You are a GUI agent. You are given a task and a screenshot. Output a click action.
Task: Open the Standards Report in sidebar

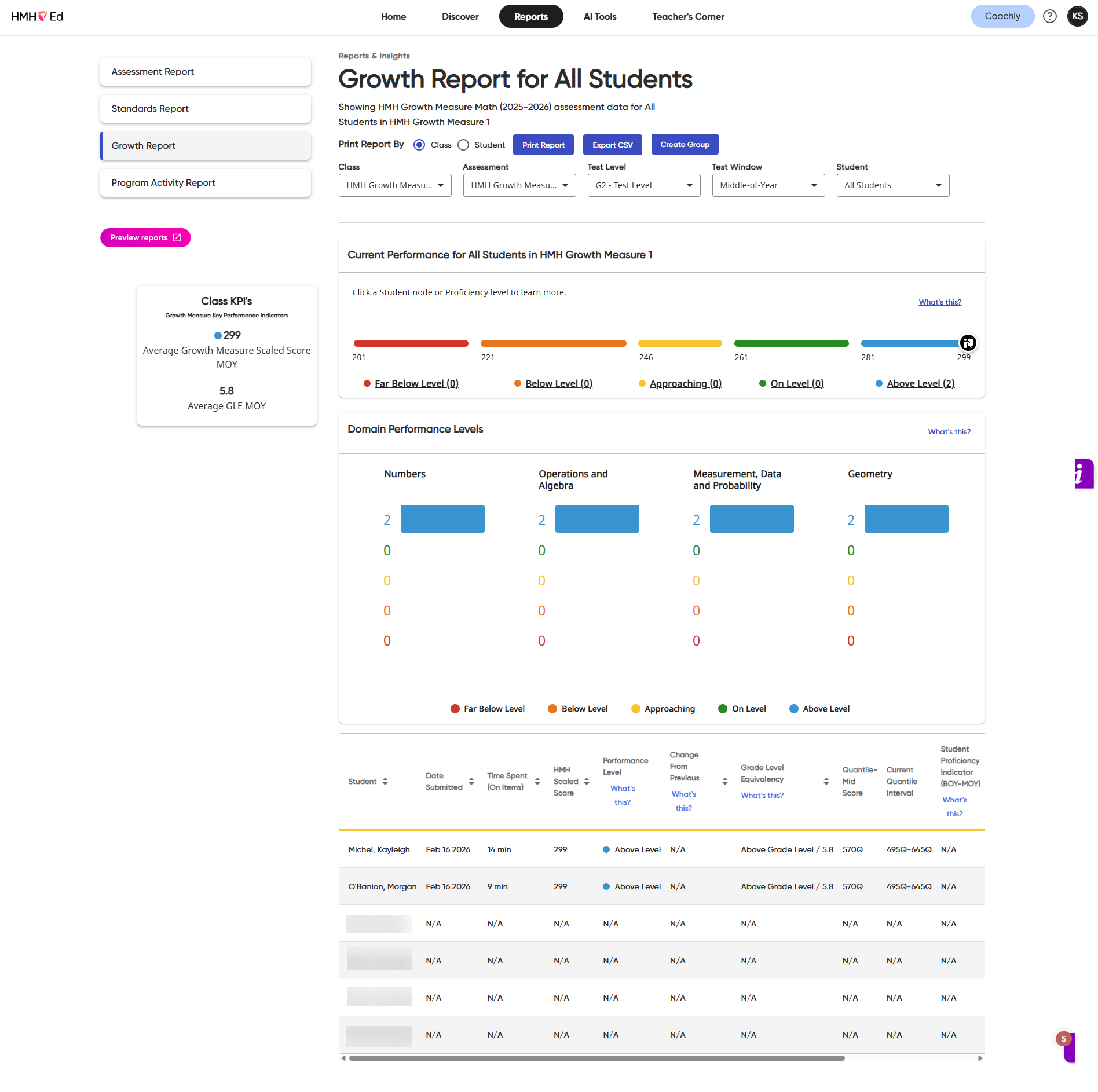pos(206,109)
